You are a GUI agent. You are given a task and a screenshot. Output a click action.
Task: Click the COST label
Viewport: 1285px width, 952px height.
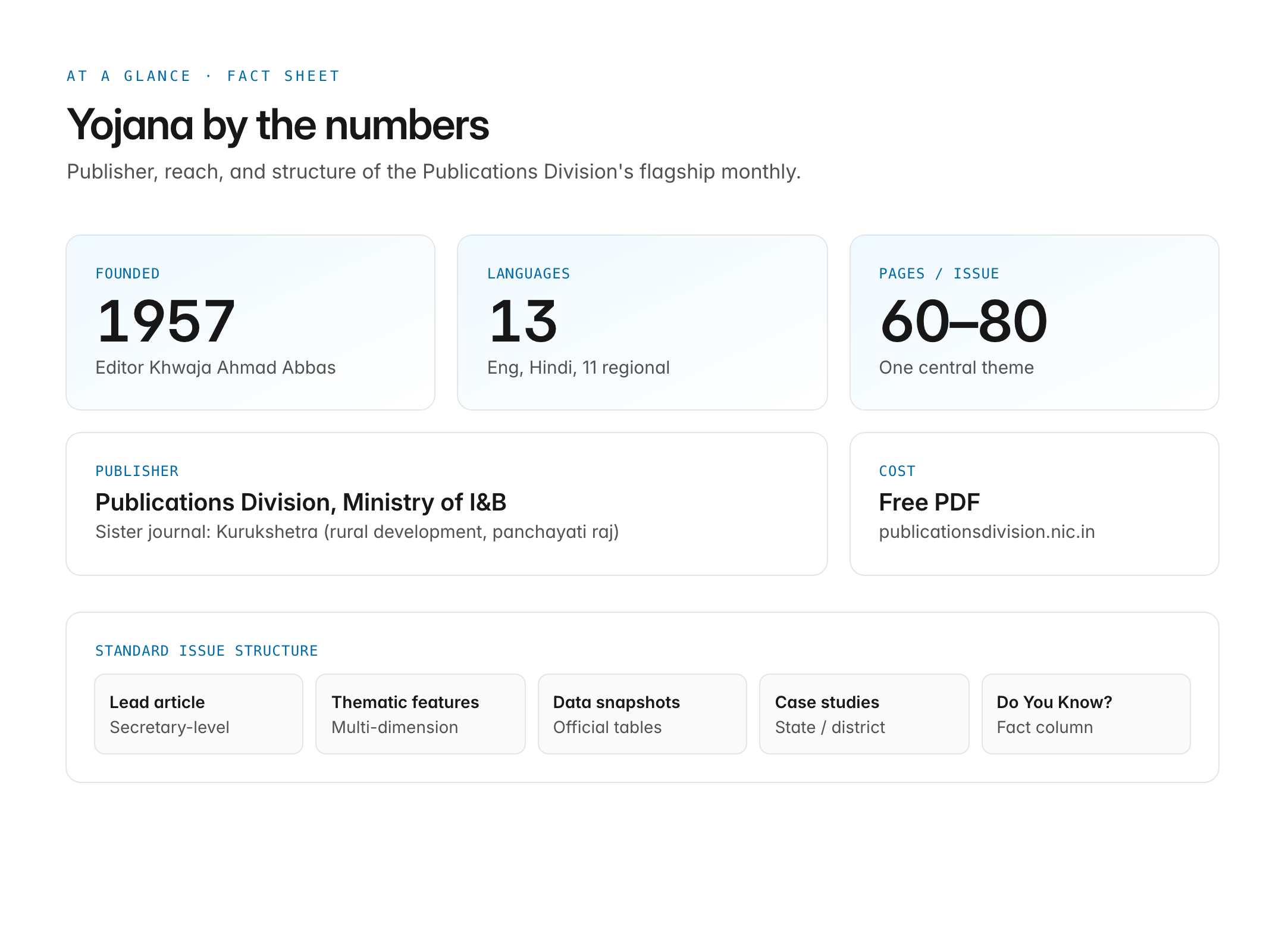897,471
